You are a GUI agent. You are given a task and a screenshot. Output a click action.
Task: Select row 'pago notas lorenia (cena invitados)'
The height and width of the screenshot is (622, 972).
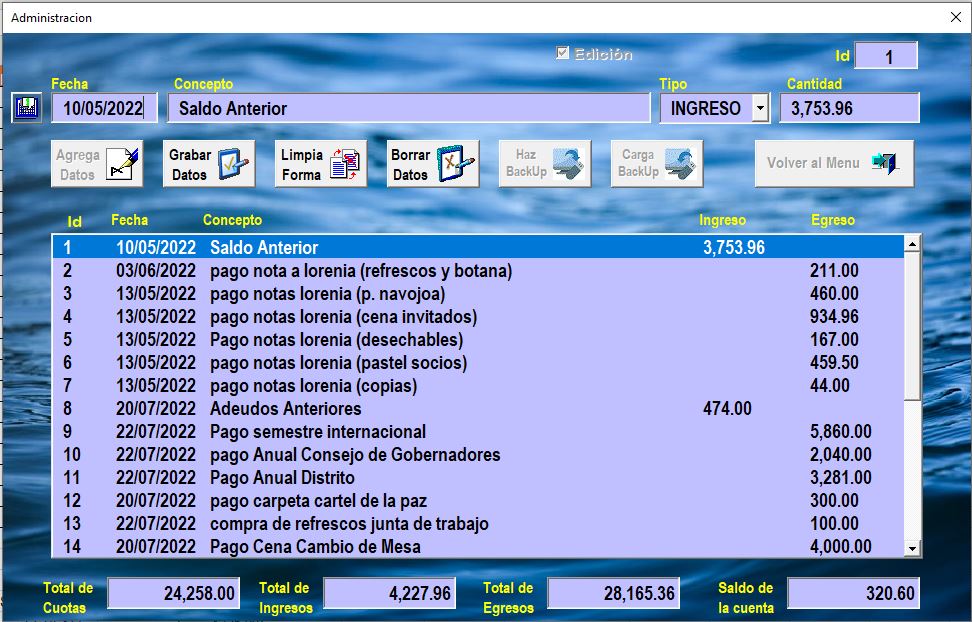pyautogui.click(x=478, y=316)
